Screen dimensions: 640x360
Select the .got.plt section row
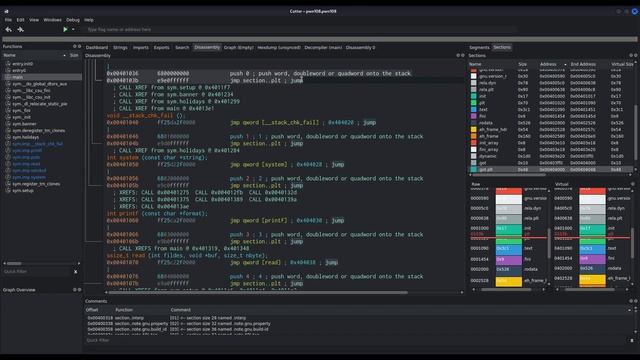click(x=551, y=169)
